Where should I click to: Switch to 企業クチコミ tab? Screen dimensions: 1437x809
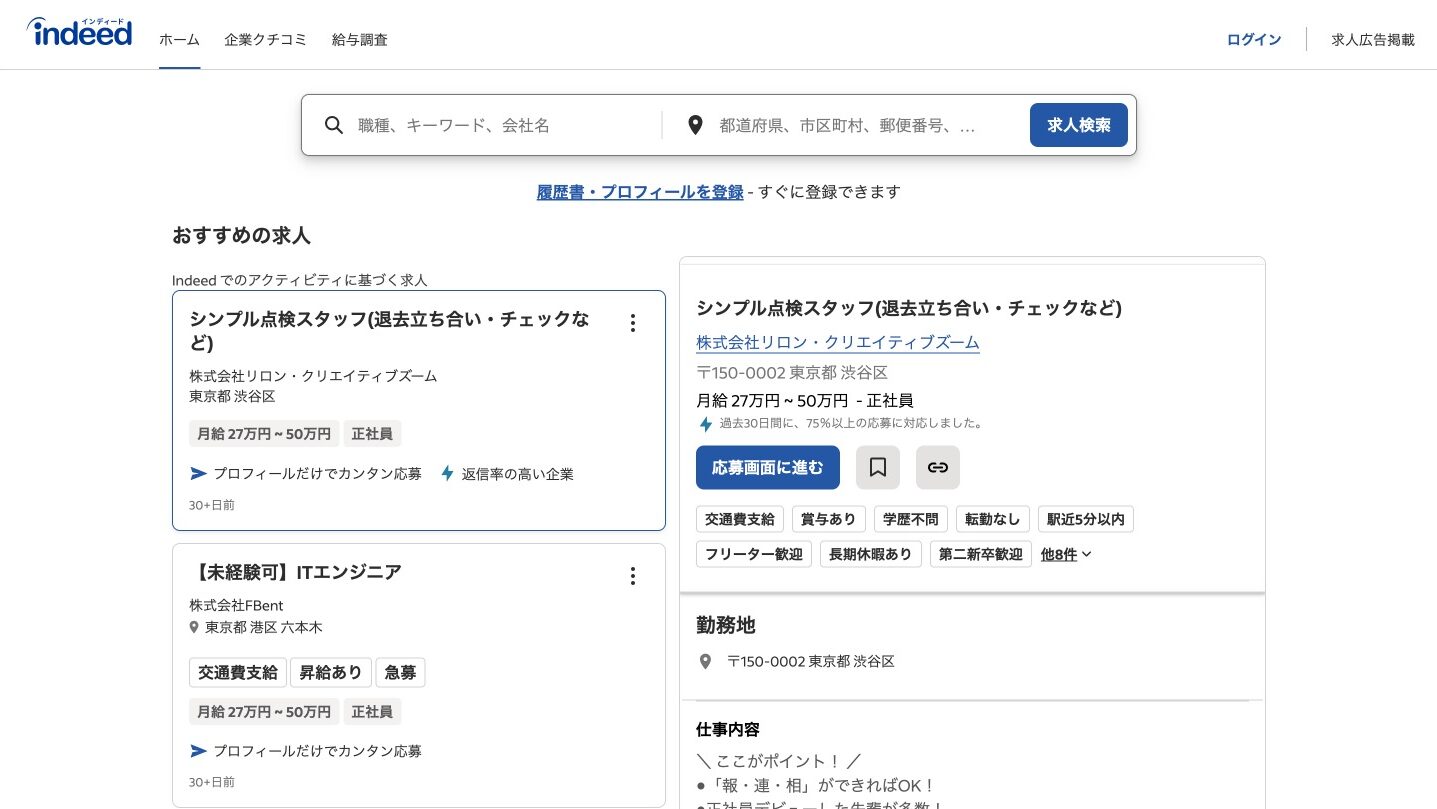point(265,40)
